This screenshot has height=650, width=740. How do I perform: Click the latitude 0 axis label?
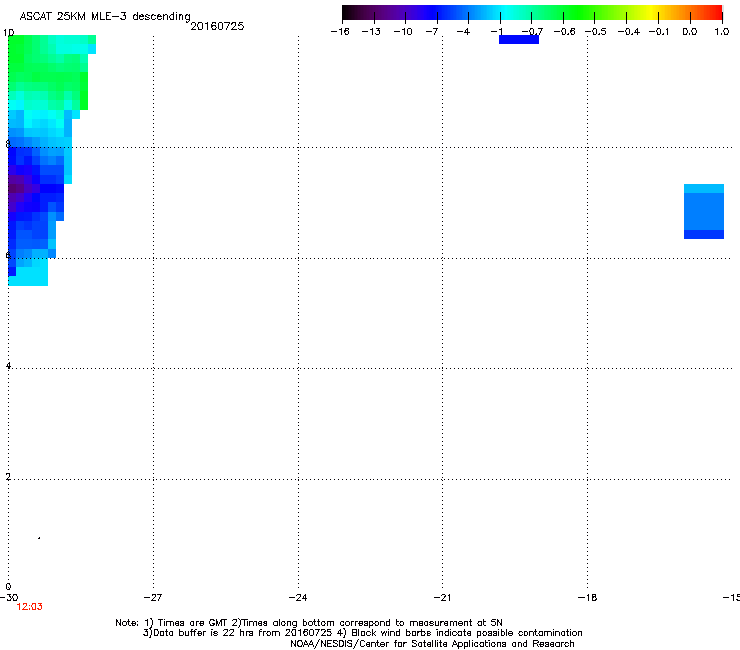(x=8, y=587)
